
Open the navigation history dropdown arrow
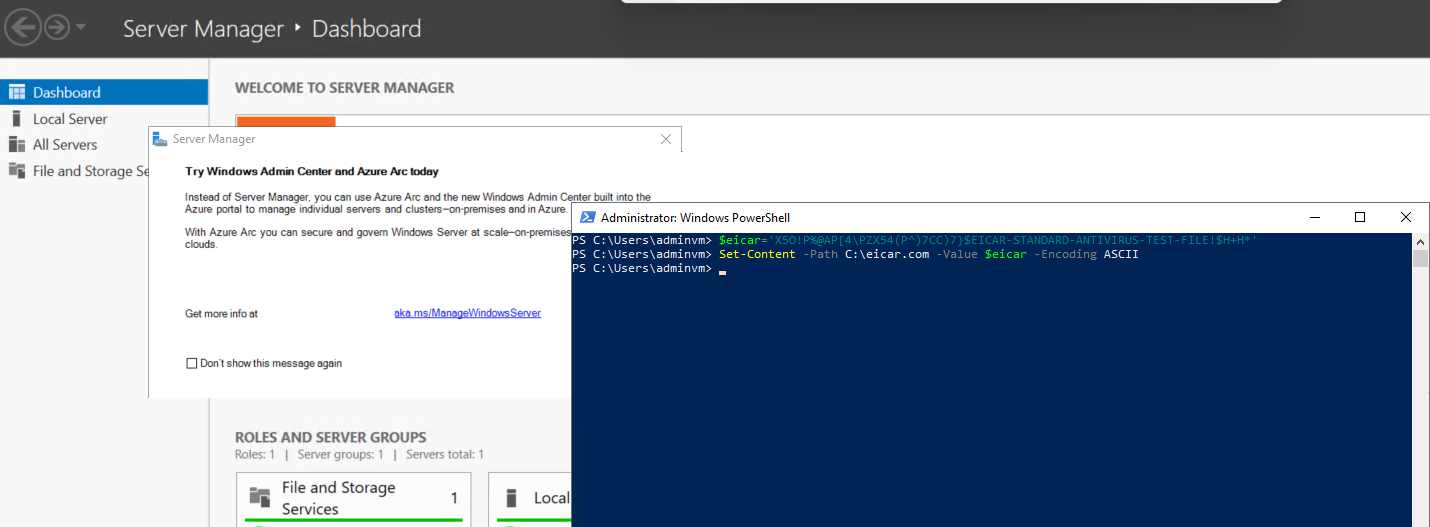click(x=81, y=27)
